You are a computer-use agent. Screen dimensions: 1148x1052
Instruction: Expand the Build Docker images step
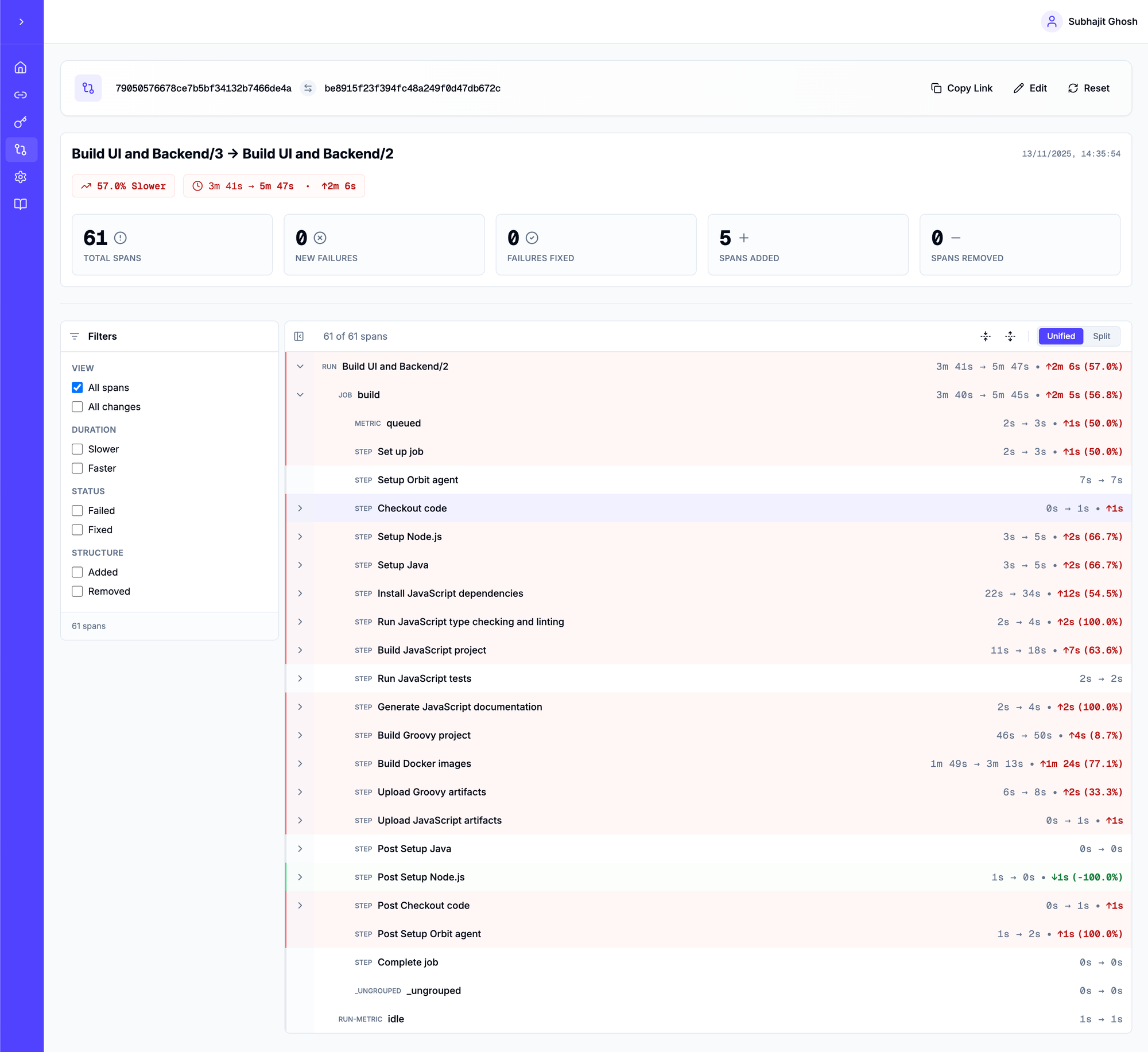pos(300,764)
